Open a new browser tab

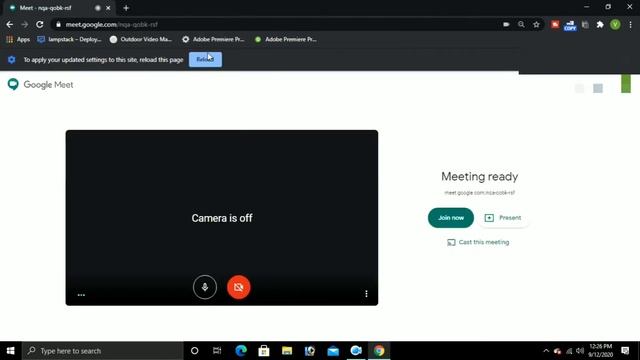tap(126, 8)
